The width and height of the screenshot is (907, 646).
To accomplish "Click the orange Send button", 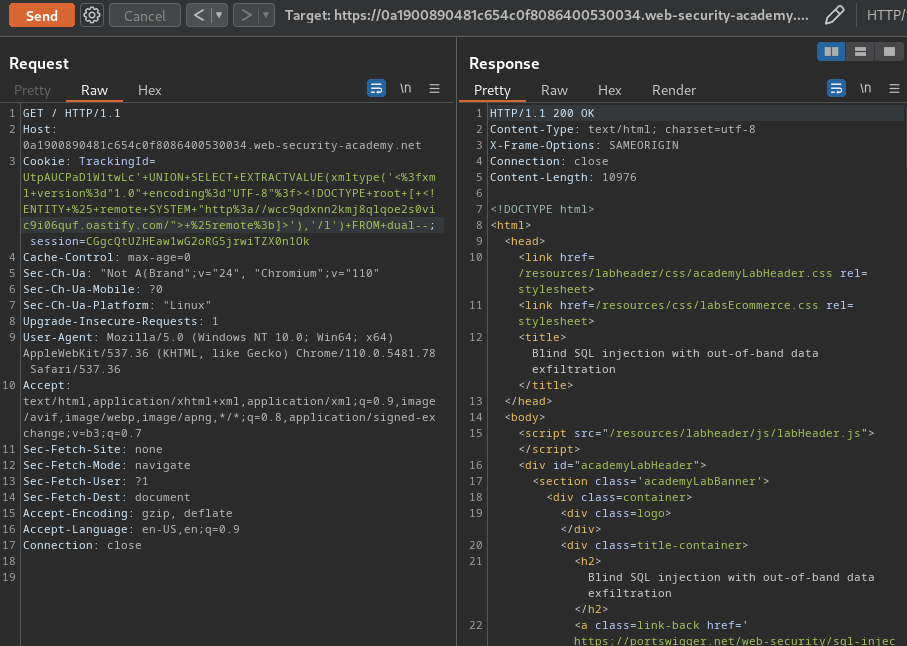I will [x=42, y=15].
